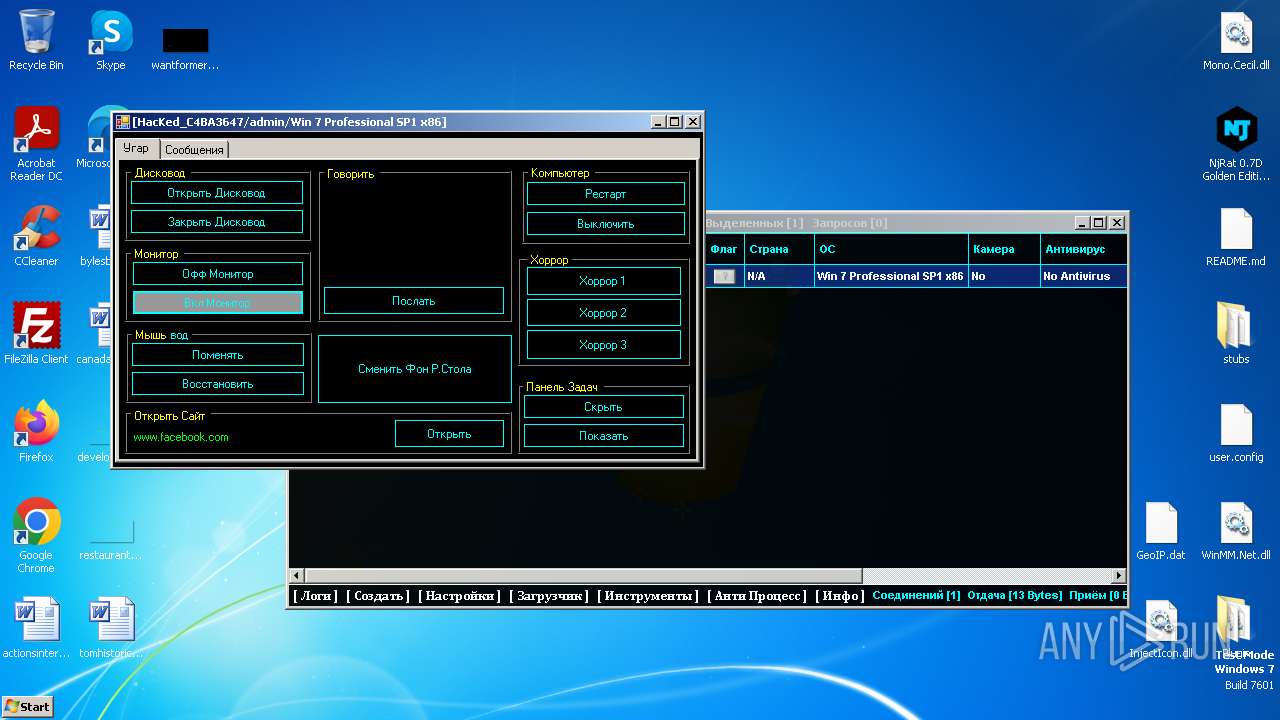Screen dimensions: 1280x720
Task: Click the Рестарт computer button
Action: [606, 194]
